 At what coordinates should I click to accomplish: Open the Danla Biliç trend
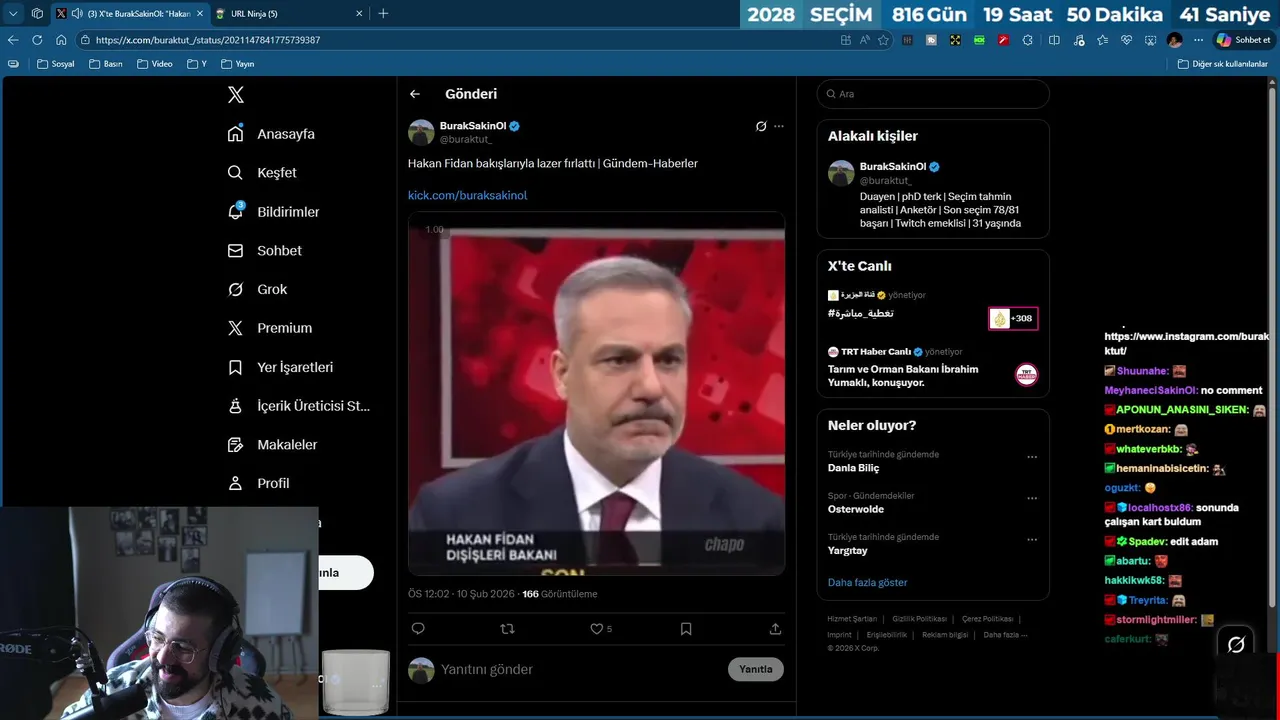(x=853, y=468)
